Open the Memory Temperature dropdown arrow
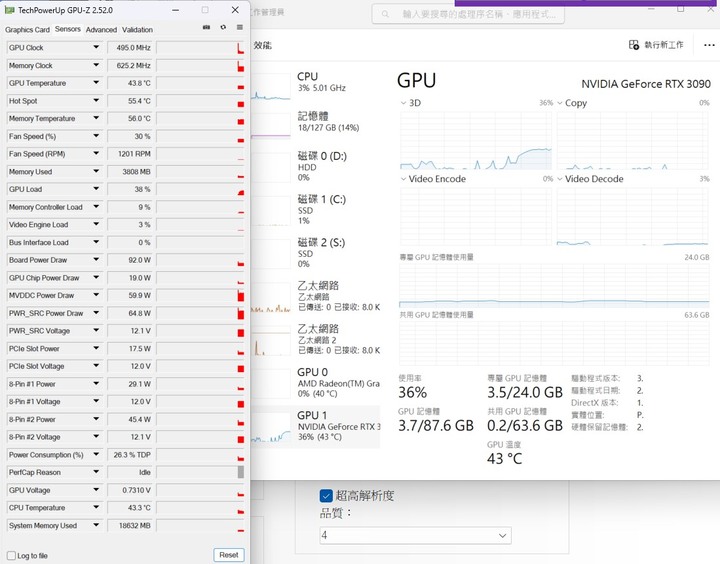The image size is (720, 564). coord(96,118)
